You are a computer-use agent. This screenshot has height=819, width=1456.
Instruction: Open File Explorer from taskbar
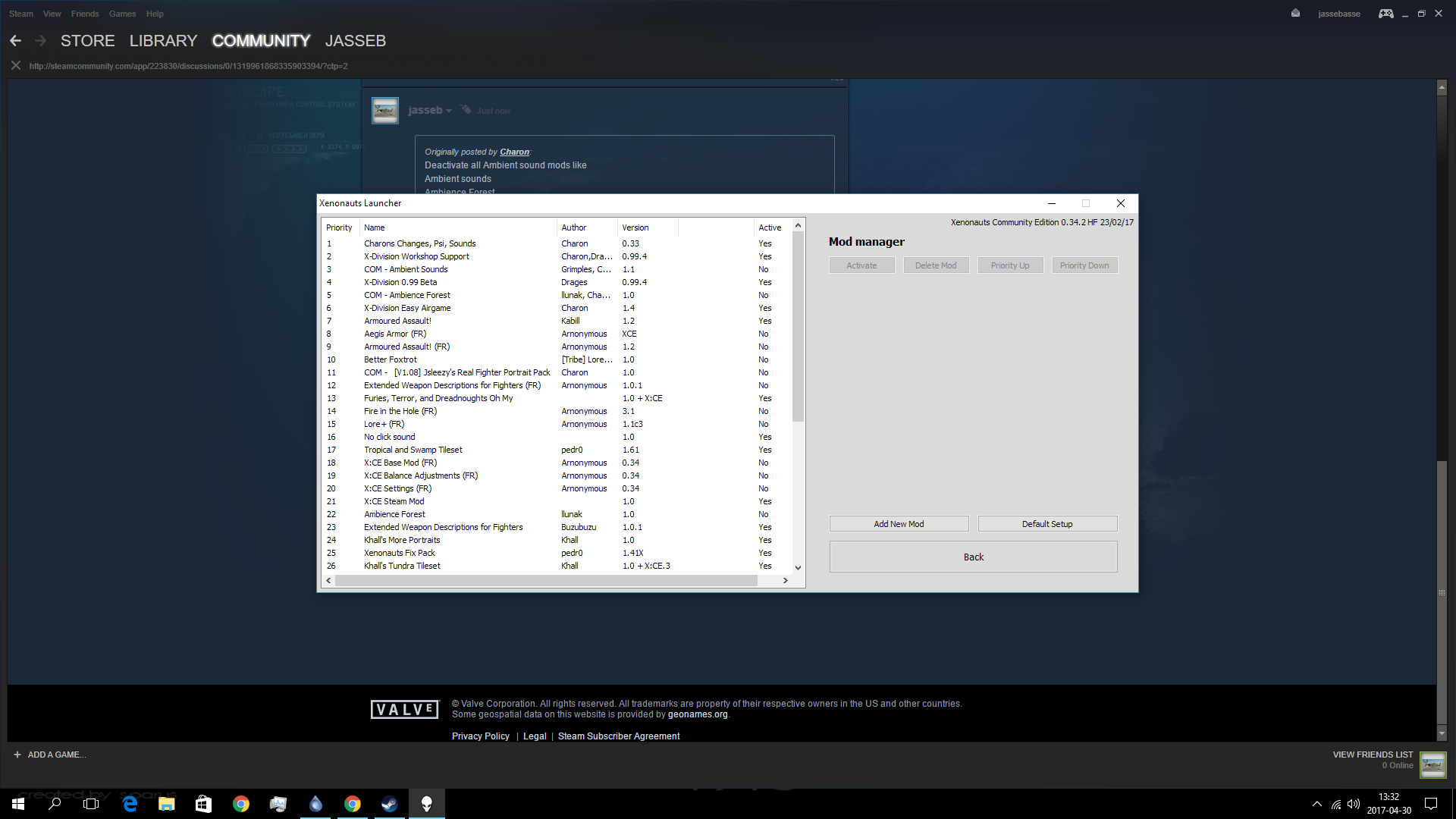167,804
